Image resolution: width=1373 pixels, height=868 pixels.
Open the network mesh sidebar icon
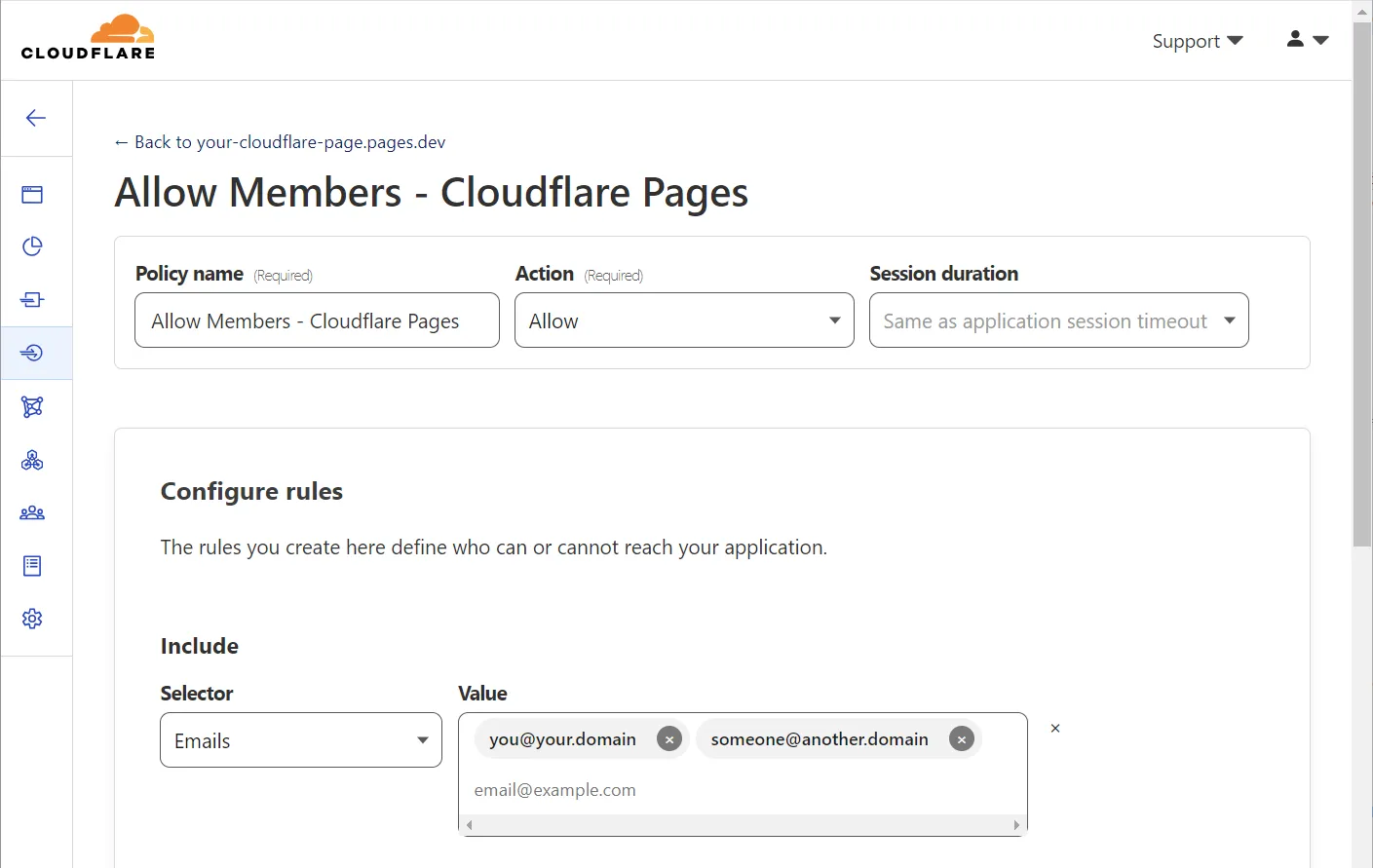pos(32,407)
